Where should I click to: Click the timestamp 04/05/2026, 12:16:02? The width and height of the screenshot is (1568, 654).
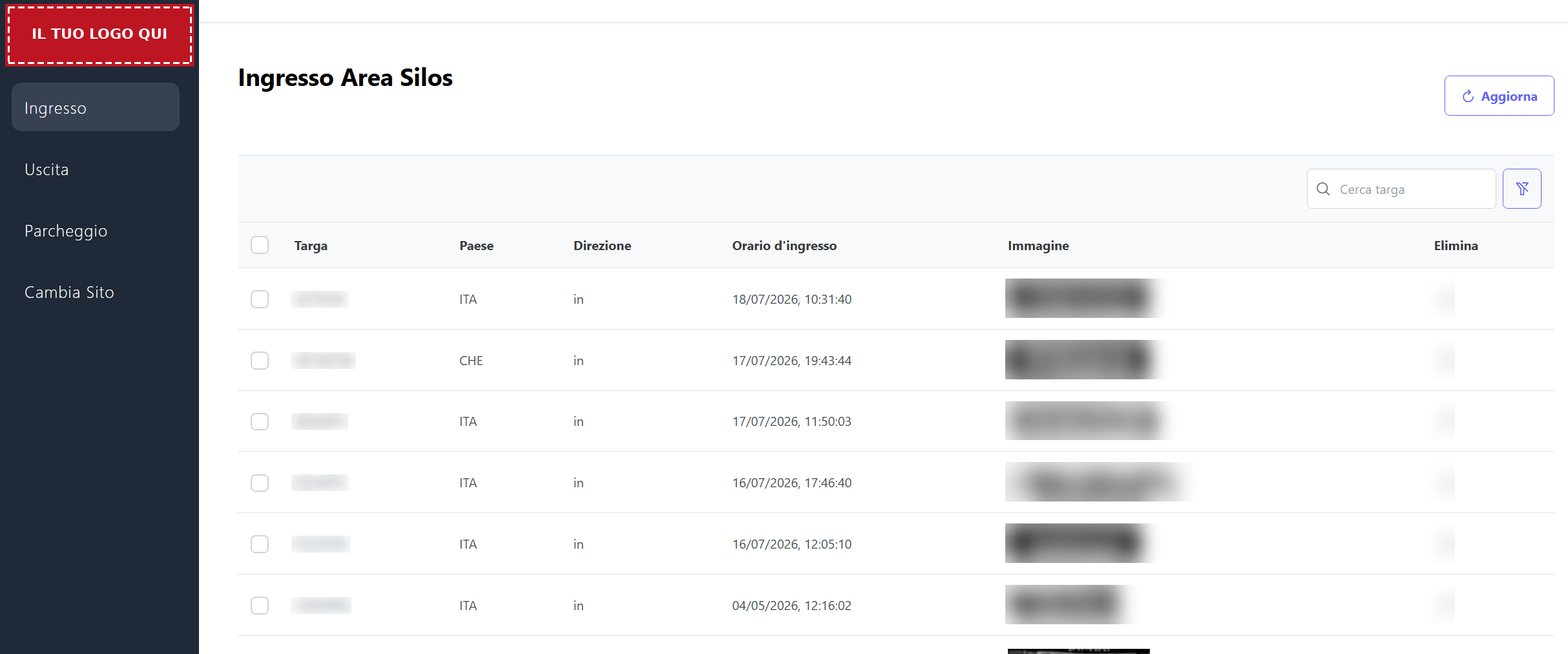pos(791,606)
